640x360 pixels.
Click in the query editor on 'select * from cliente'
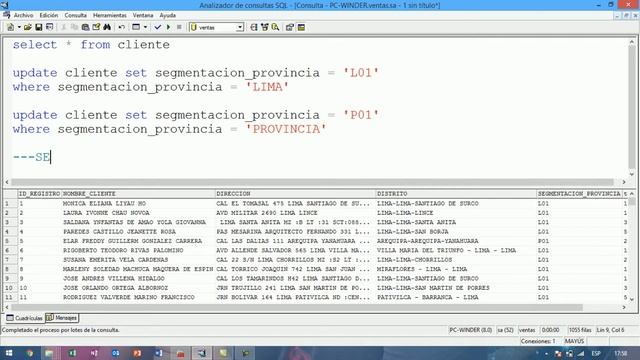(x=91, y=44)
